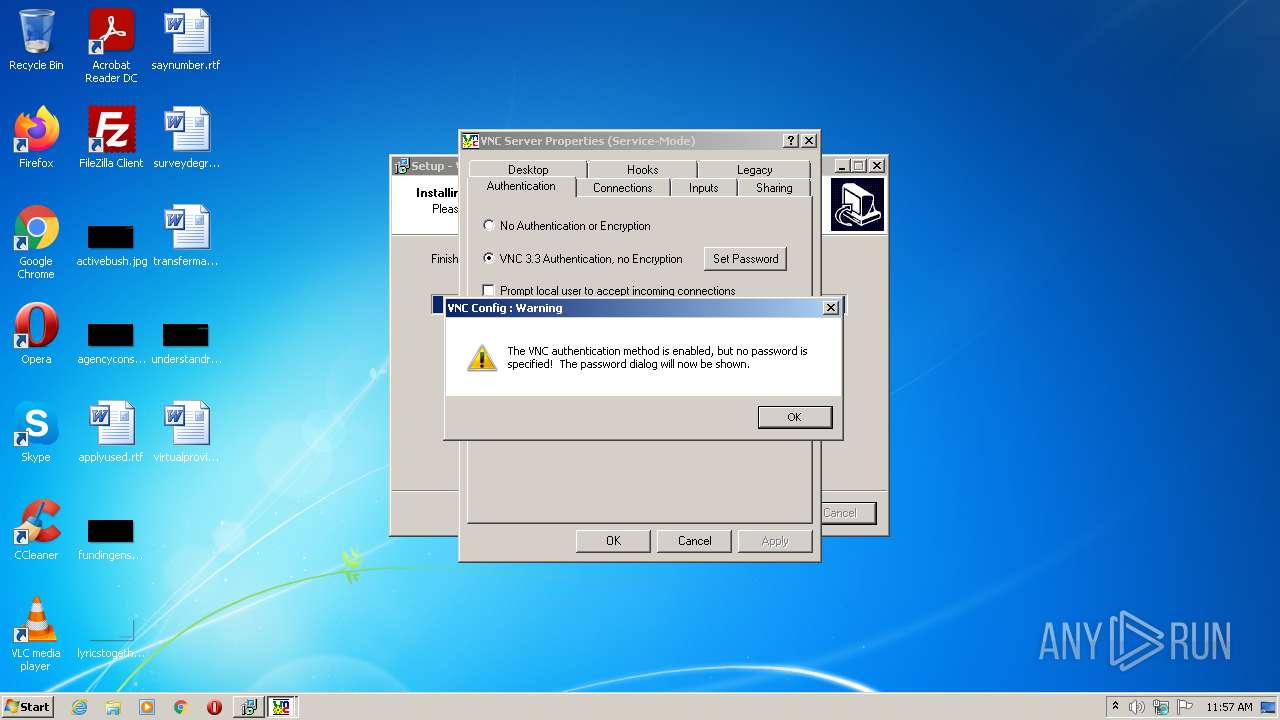Select the Acrobat Reader DC shortcut

point(111,46)
